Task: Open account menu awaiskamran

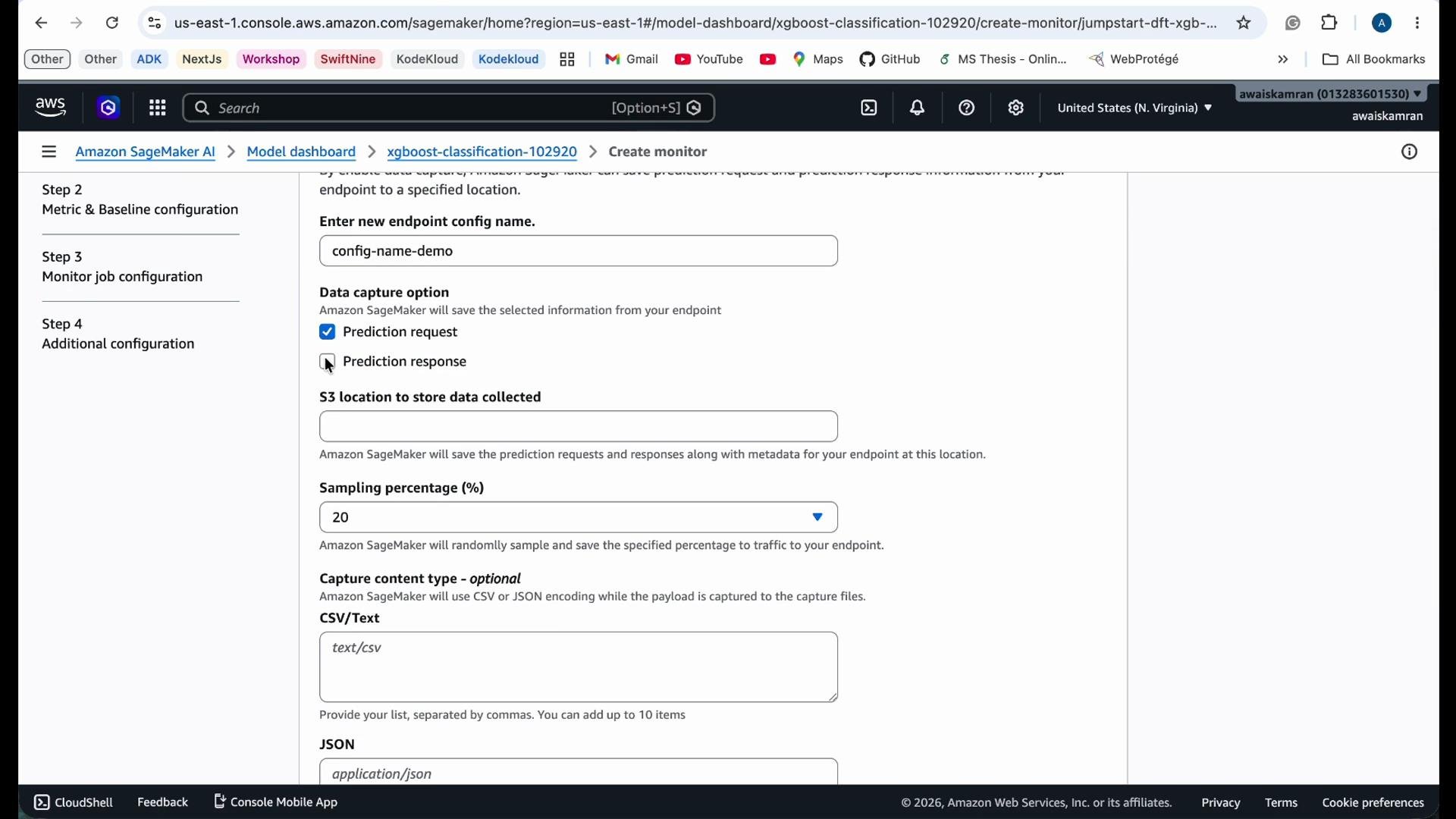Action: pos(1332,95)
